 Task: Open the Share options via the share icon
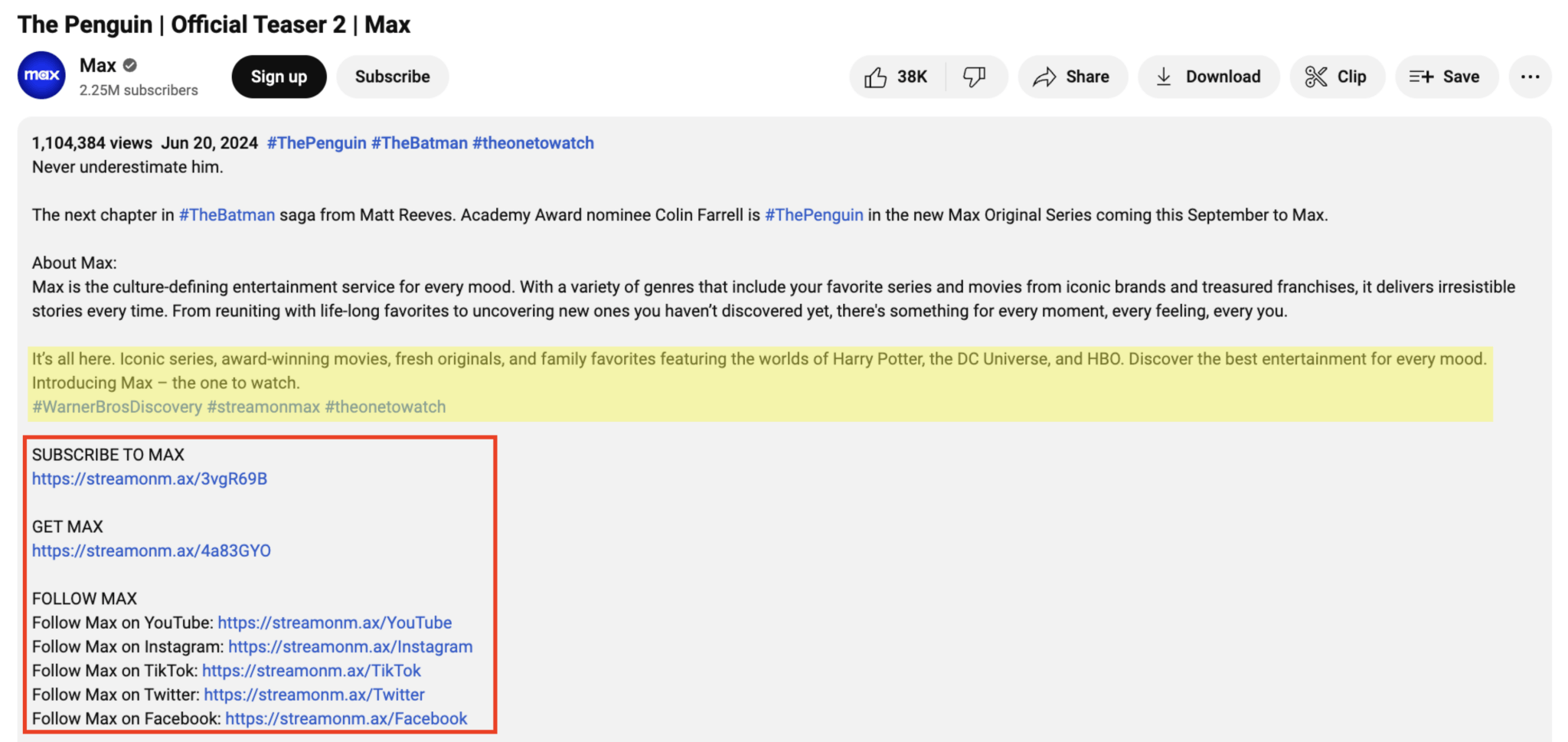[x=1045, y=77]
